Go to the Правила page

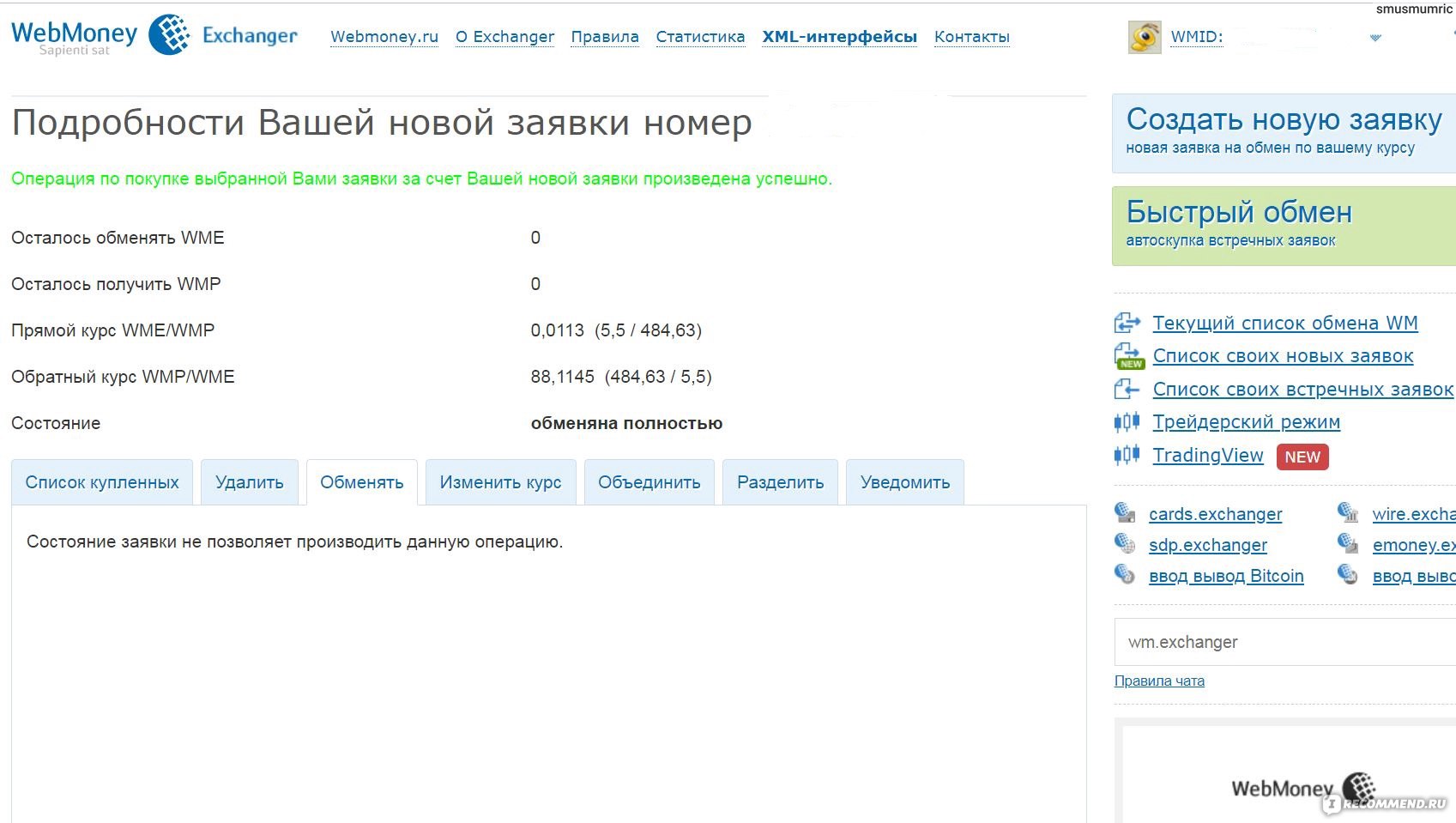point(605,37)
